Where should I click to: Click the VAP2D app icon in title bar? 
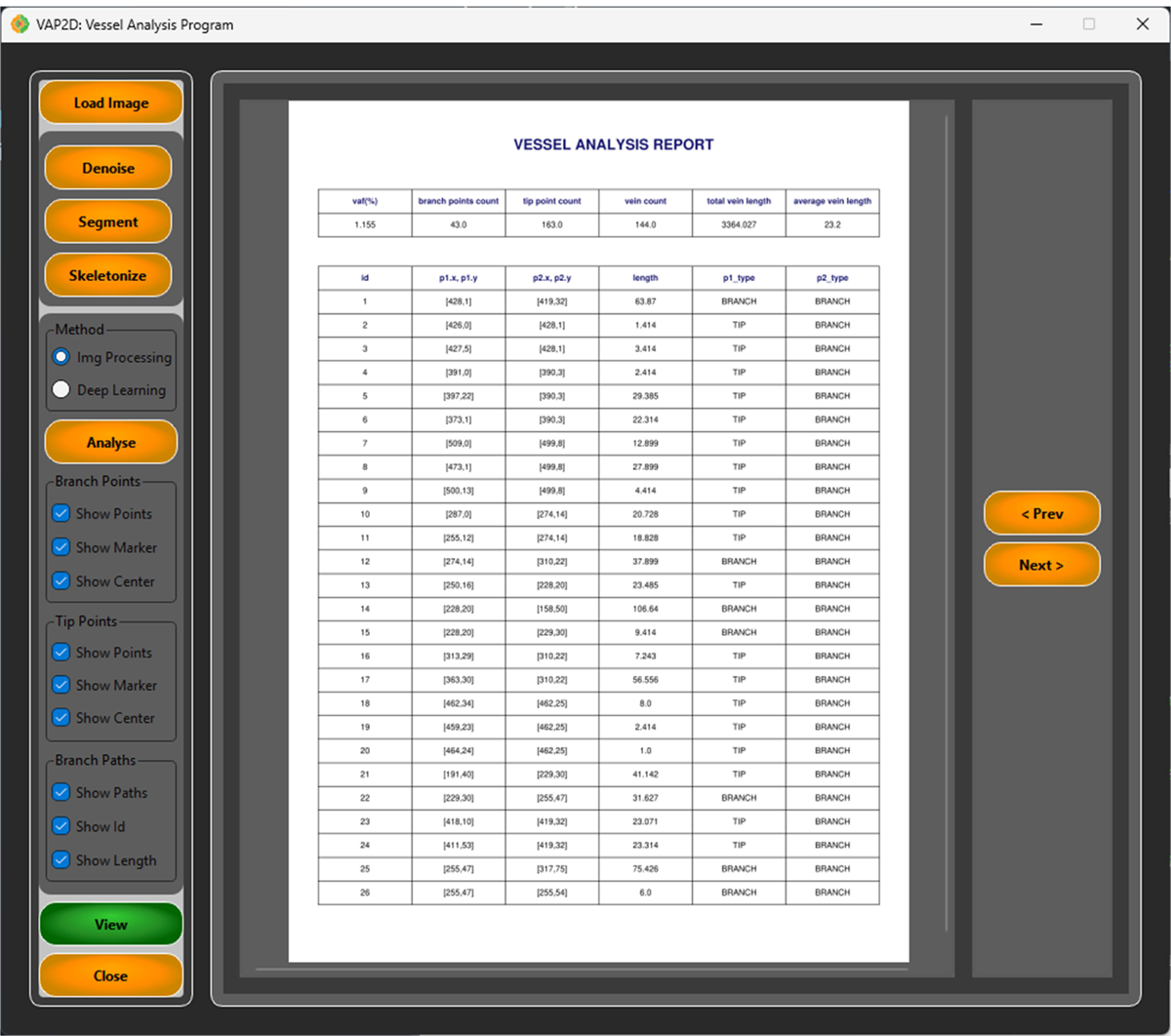(20, 24)
